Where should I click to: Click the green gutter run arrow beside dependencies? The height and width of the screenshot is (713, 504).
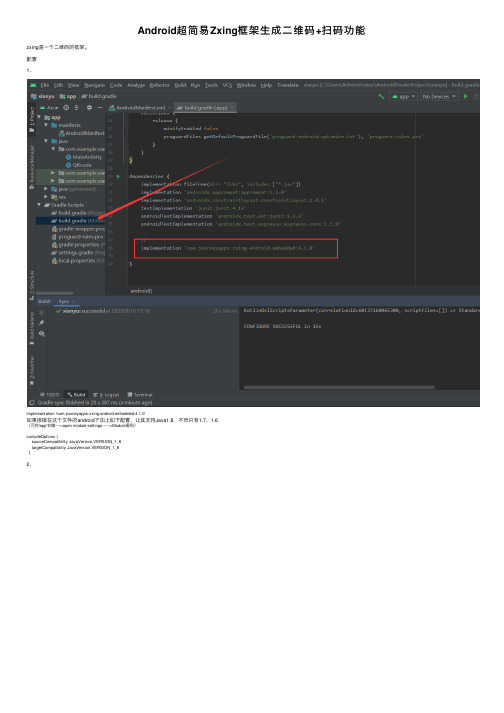[119, 176]
